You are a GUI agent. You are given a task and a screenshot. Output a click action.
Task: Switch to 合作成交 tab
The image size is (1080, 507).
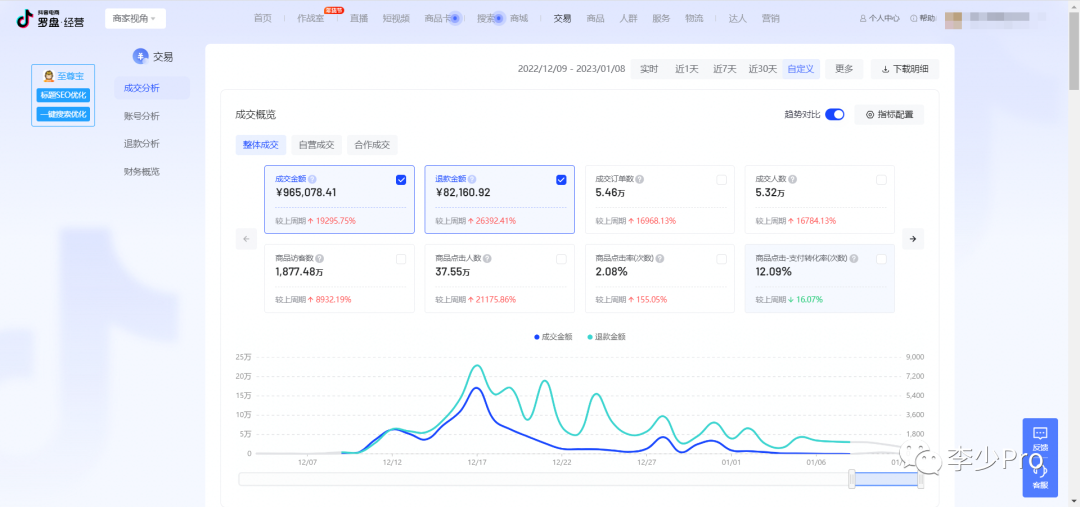(x=372, y=145)
